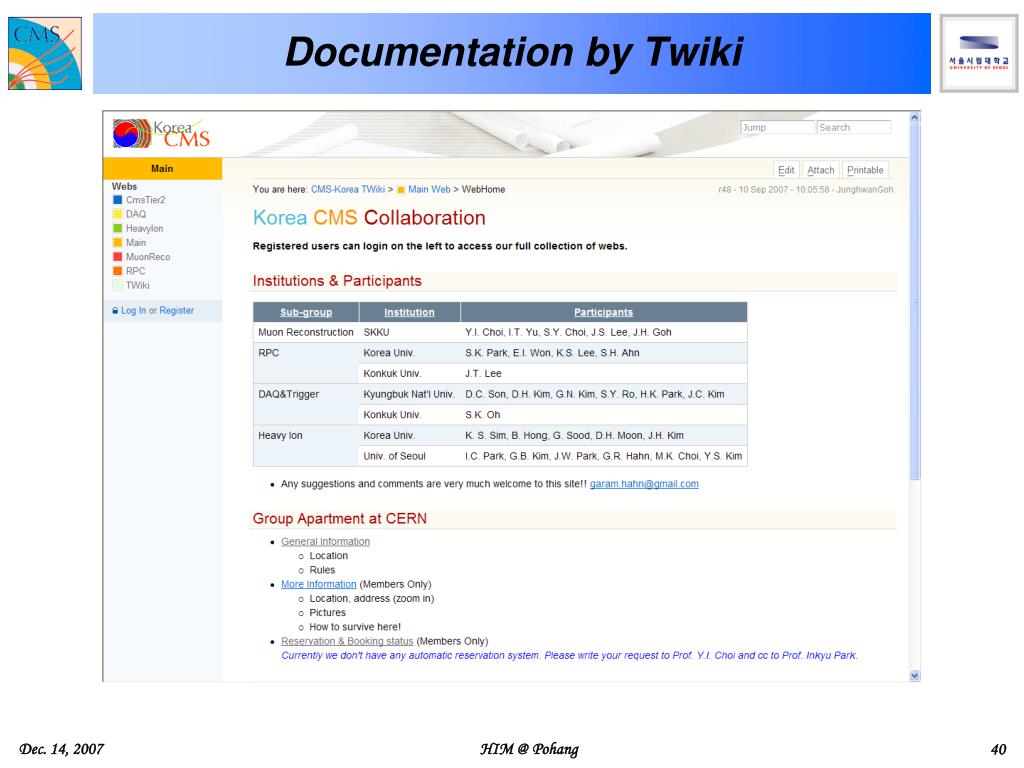Screen dimensions: 1024x768
Task: Click the SKKU institution cell
Action: pyautogui.click(x=409, y=332)
